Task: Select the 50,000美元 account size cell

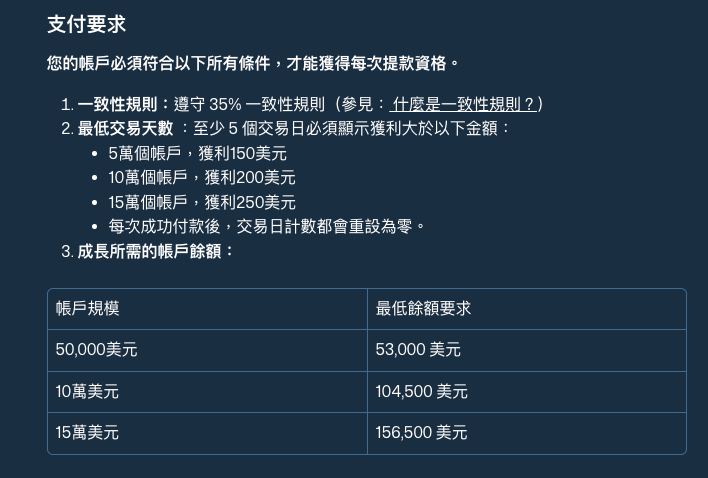Action: coord(97,350)
